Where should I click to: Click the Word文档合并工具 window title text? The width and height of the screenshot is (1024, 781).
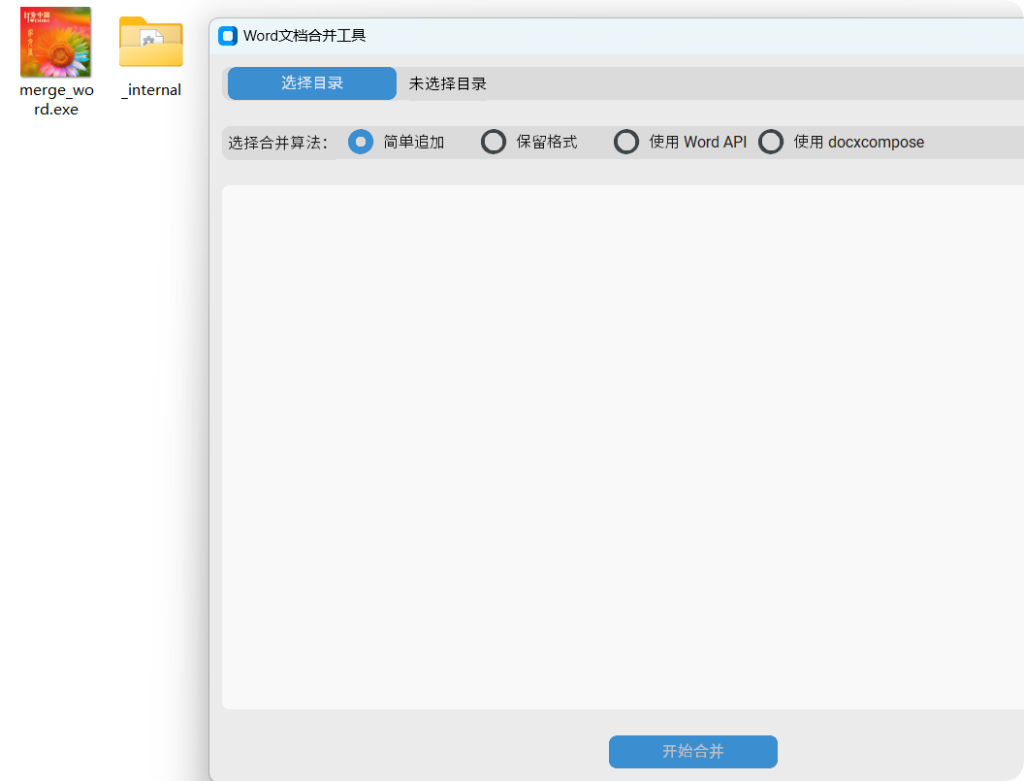coord(305,35)
